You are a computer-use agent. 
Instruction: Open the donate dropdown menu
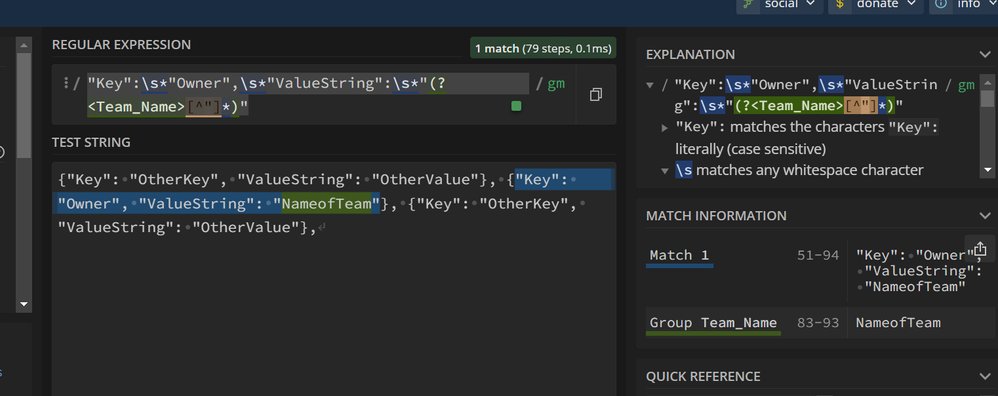pyautogui.click(x=876, y=4)
